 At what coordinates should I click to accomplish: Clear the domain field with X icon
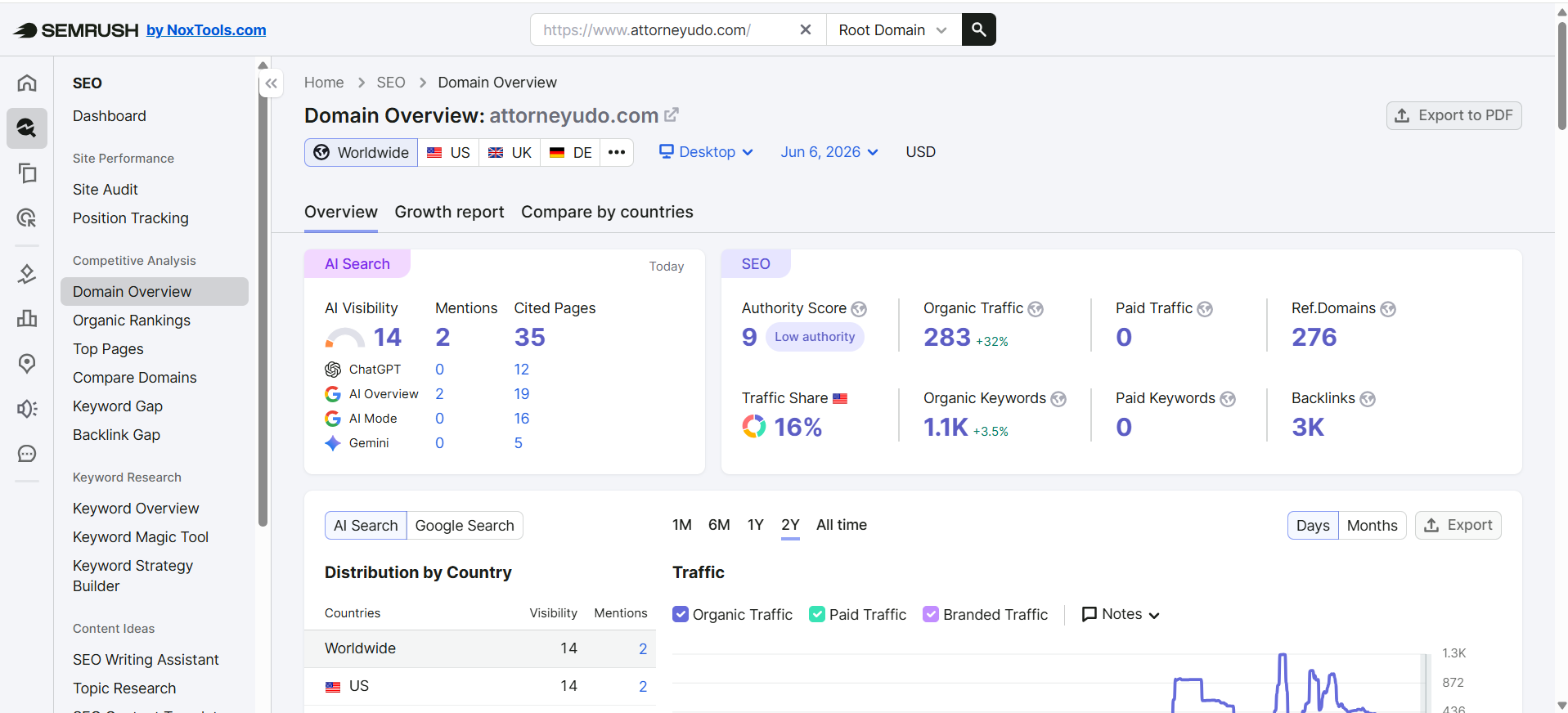tap(806, 29)
